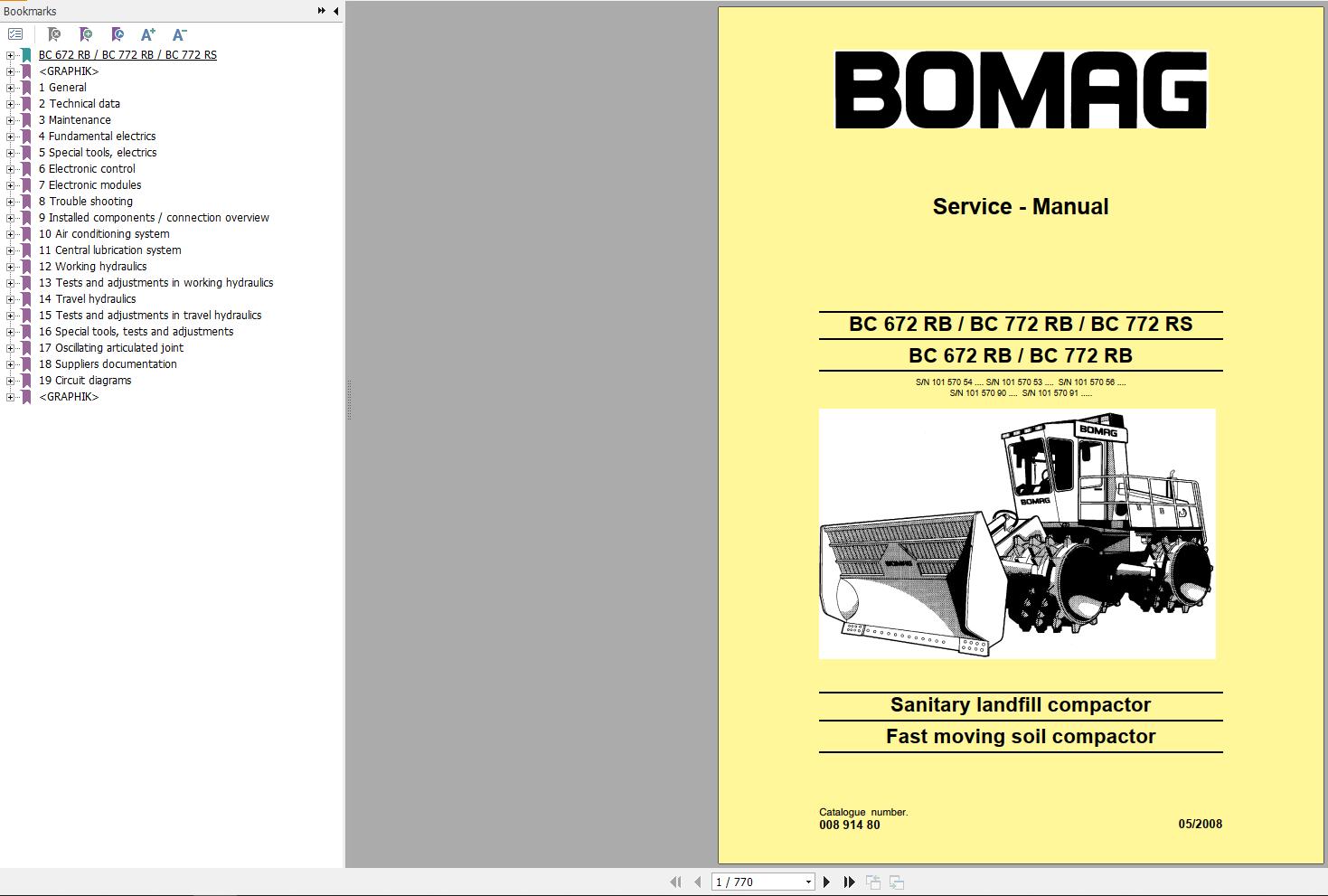The height and width of the screenshot is (896, 1328).
Task: Open bookmark 13 Tests and adjustments in working hydraulics
Action: coord(156,283)
